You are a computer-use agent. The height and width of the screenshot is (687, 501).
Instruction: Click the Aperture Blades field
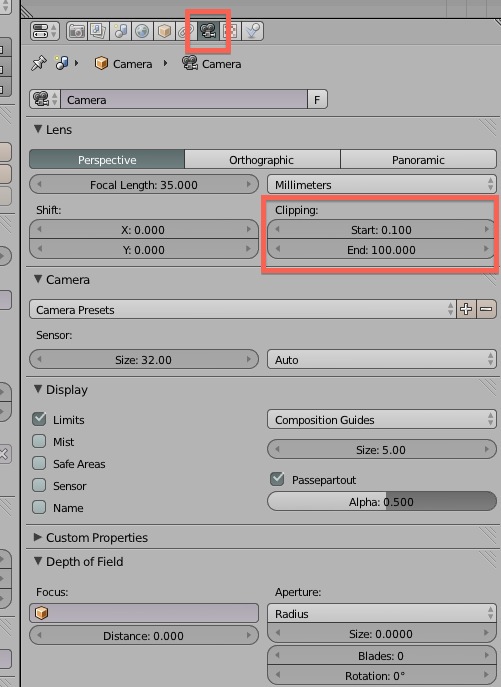(x=382, y=655)
